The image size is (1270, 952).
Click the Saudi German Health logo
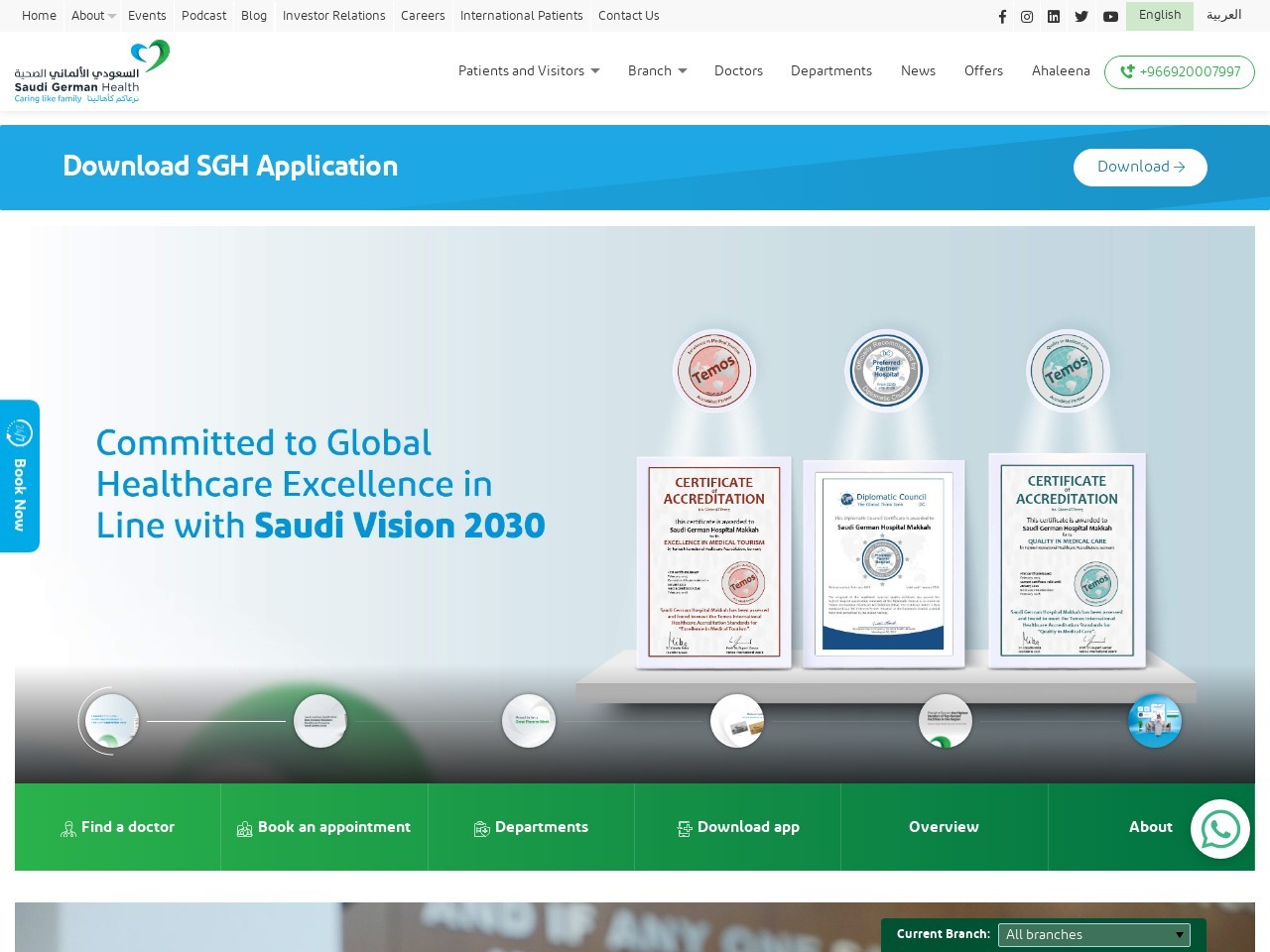pos(92,71)
